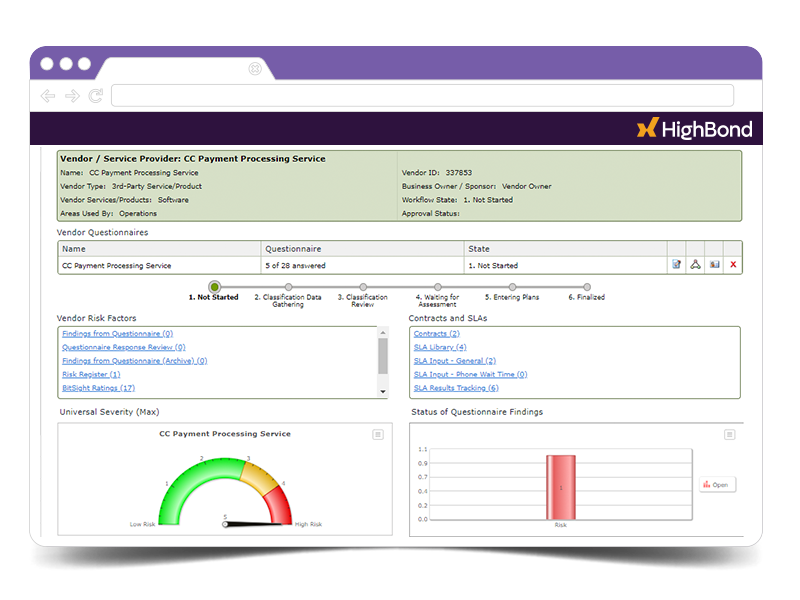
Task: Open SLA Input - Phone Wait Time (0) link
Action: pyautogui.click(x=470, y=374)
